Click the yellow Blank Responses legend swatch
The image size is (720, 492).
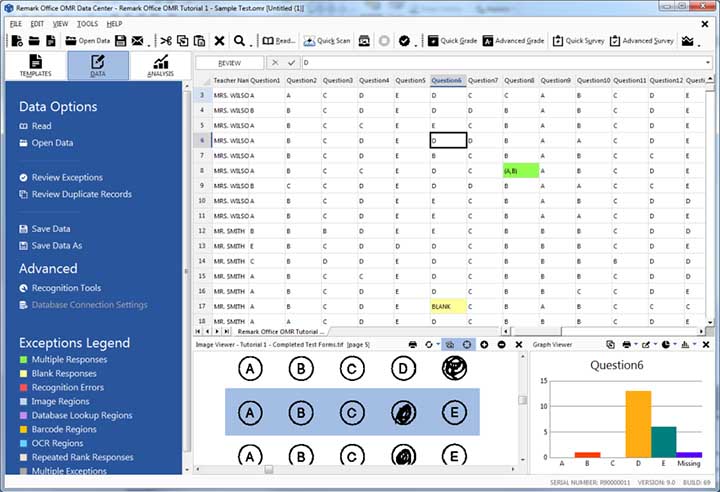pos(23,373)
